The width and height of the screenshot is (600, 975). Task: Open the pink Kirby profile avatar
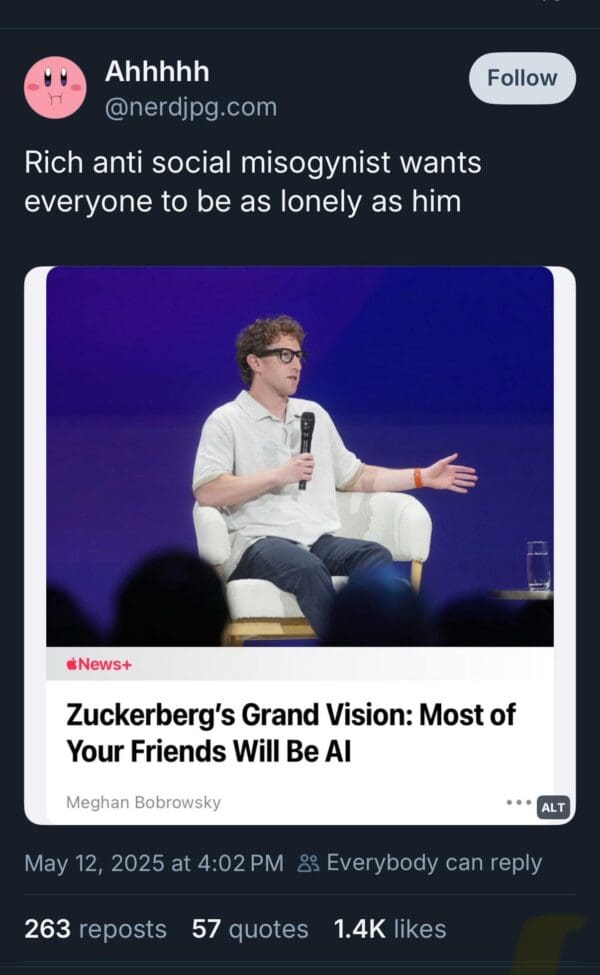(x=55, y=88)
